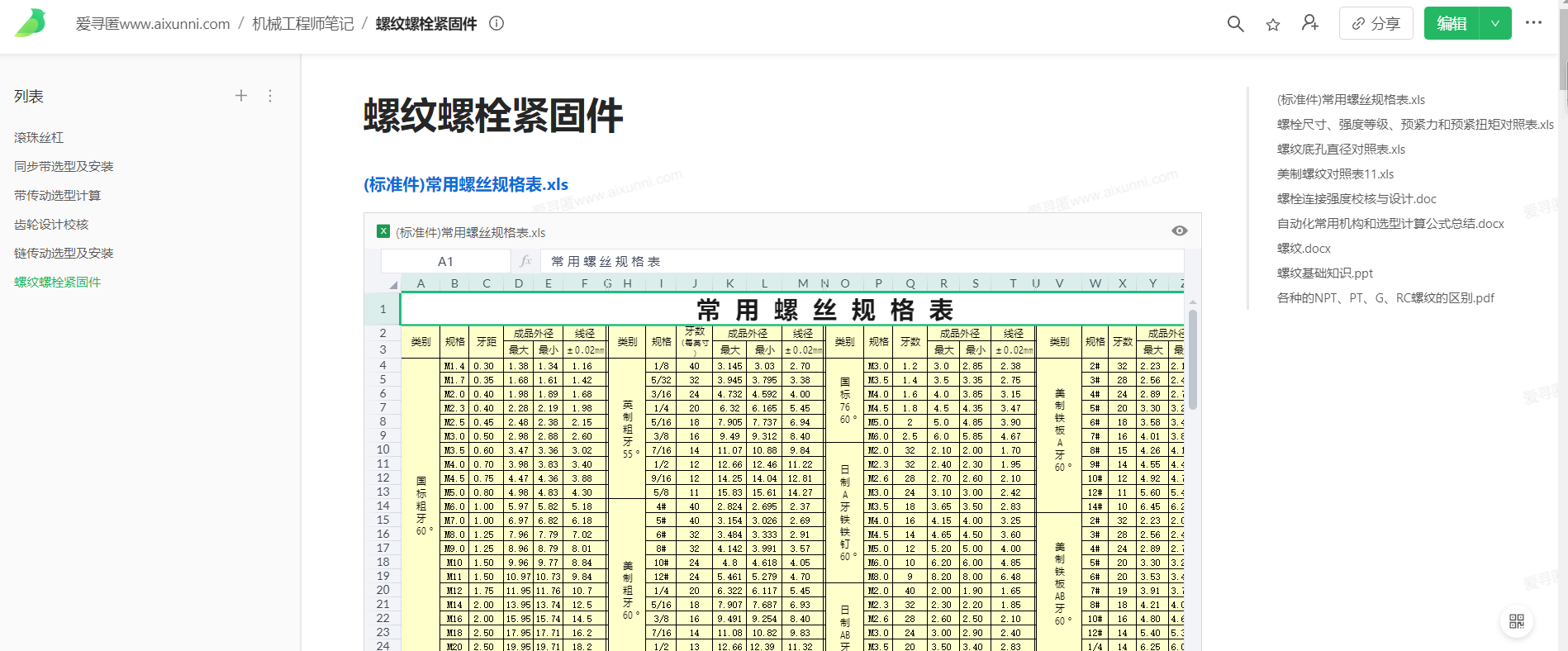Click the 机械工程师笔记 breadcrumb

pos(302,24)
